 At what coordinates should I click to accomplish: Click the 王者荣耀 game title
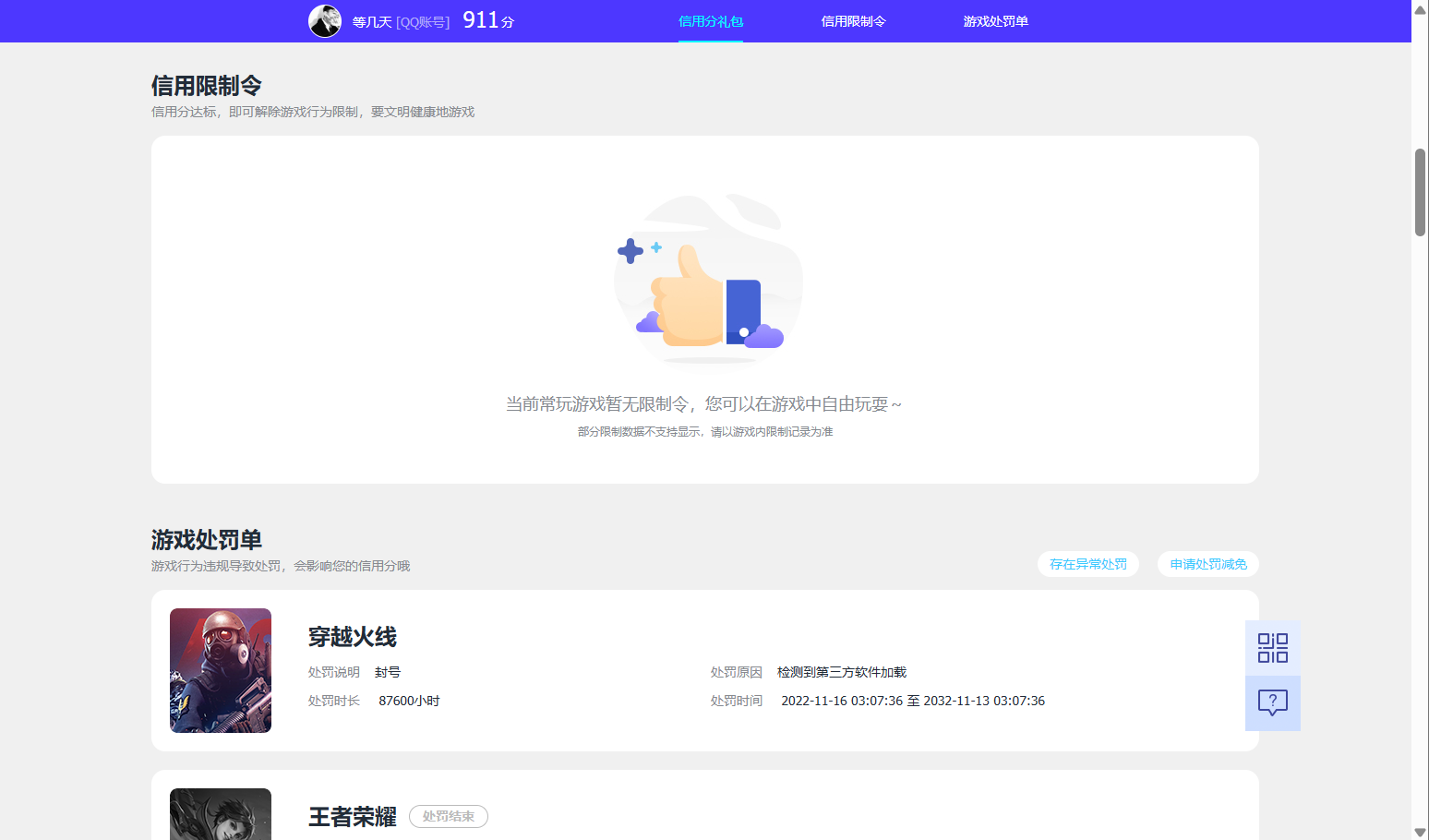coord(353,817)
